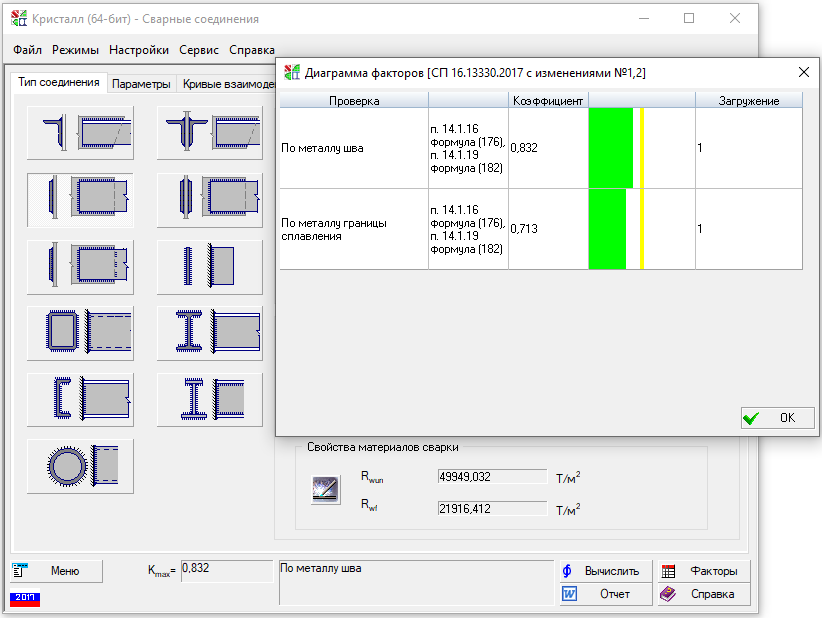The height and width of the screenshot is (618, 822).
Task: Click the welding materials properties icon
Action: (326, 489)
